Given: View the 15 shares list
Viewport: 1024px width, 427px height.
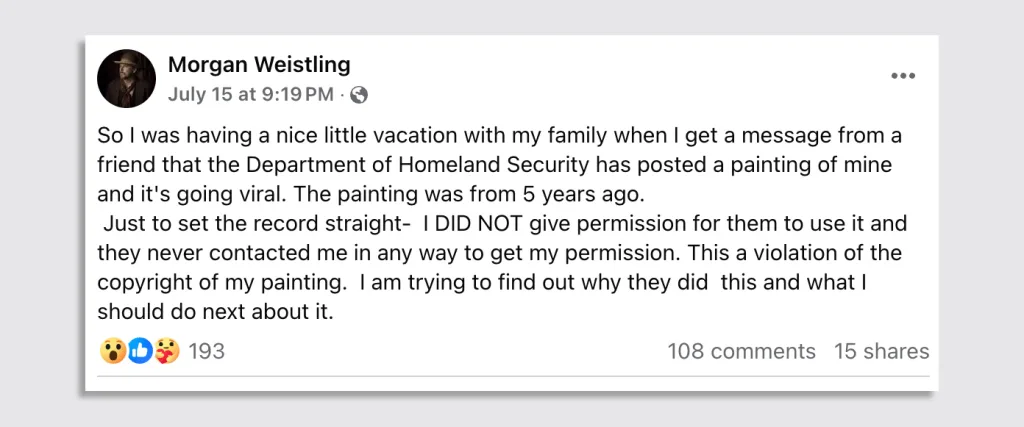Looking at the screenshot, I should point(882,351).
